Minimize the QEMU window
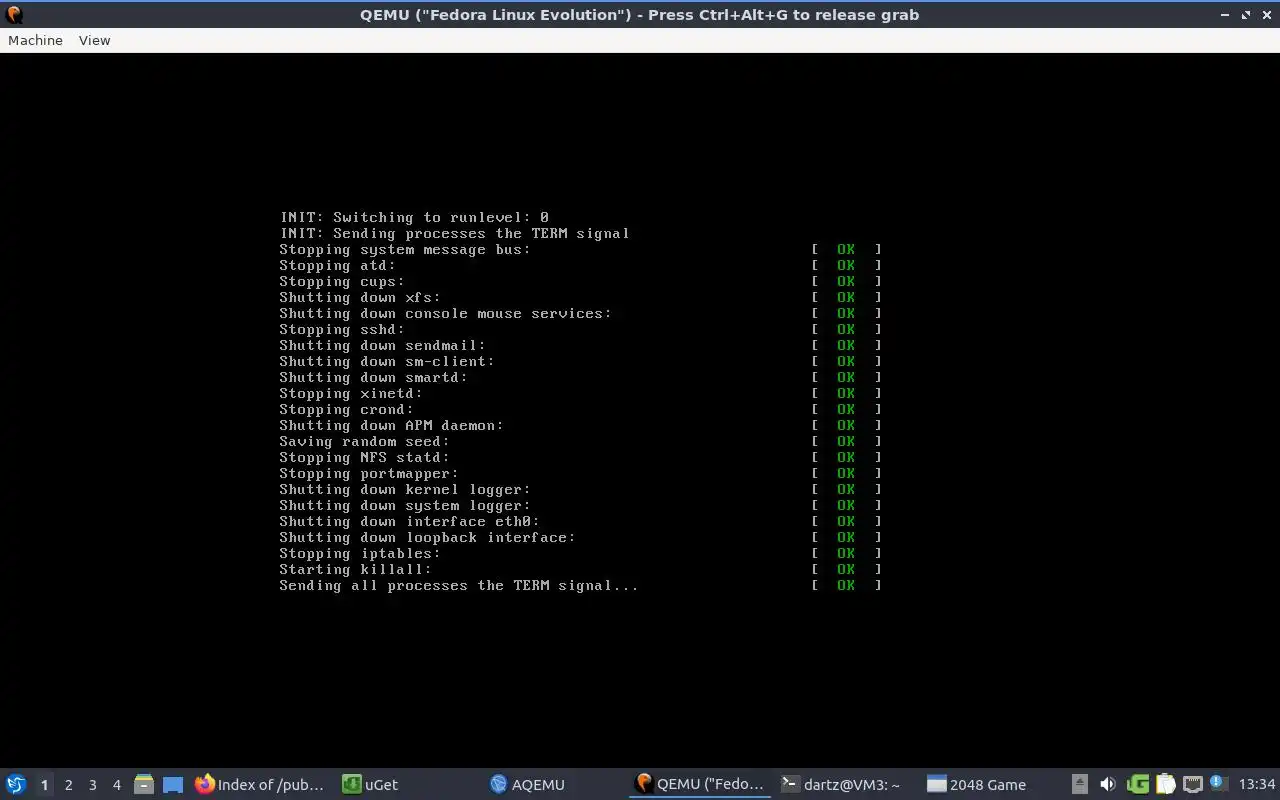The width and height of the screenshot is (1280, 800). (x=1225, y=15)
